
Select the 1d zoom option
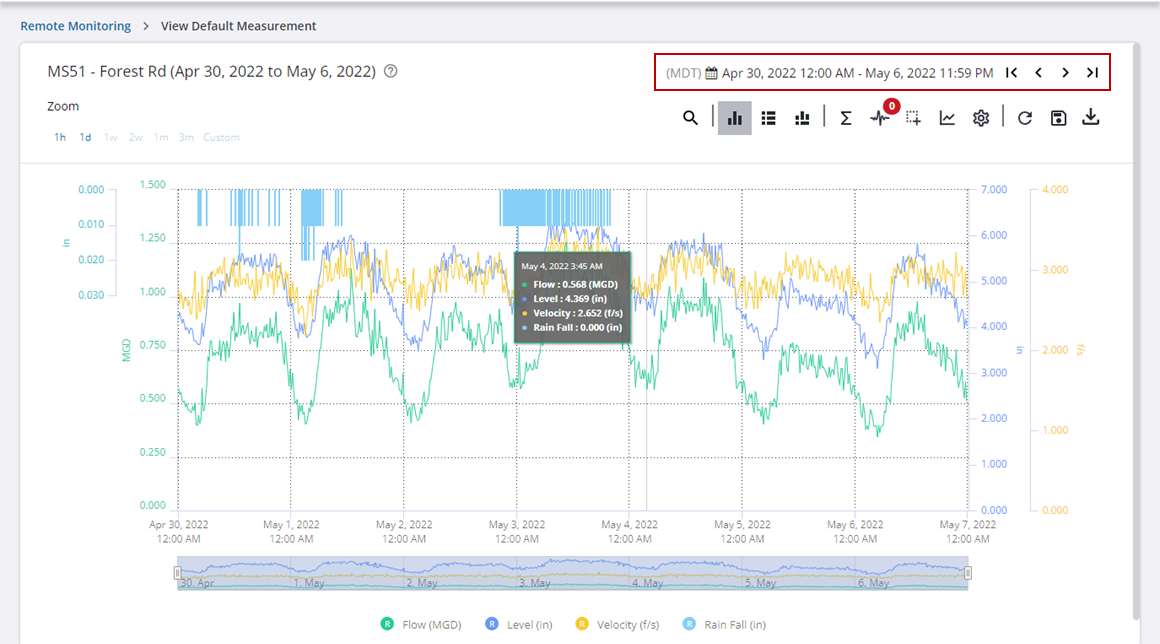[x=86, y=137]
